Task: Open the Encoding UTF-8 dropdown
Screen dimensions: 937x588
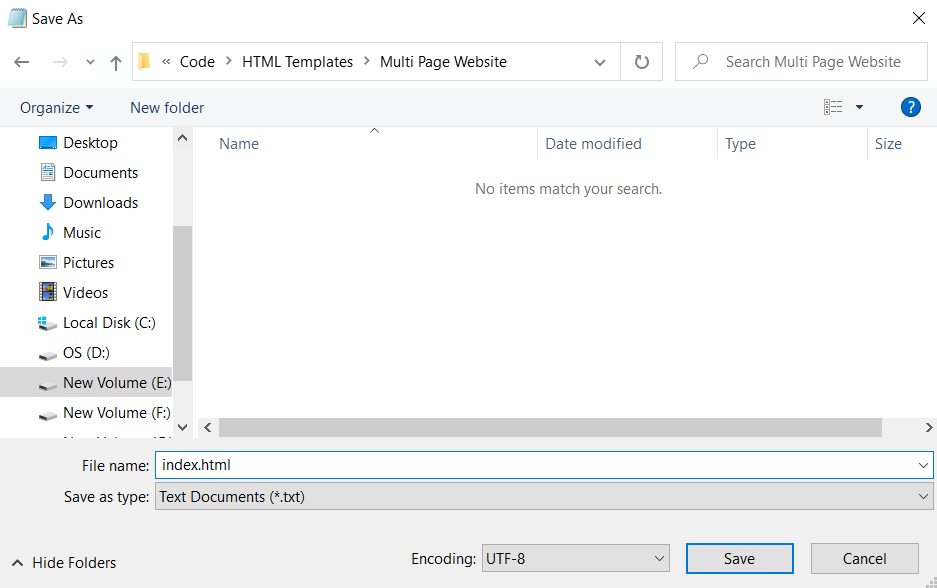Action: 575,559
